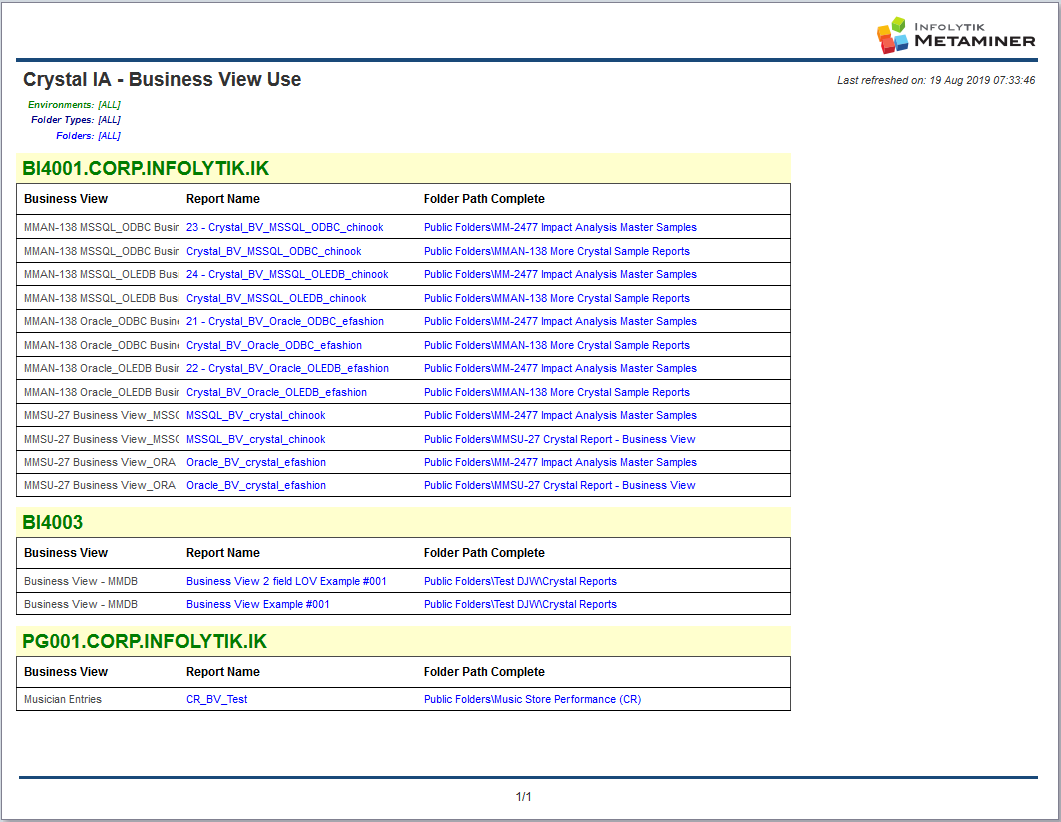Open the CR_BV_Test report link
1061x822 pixels.
(217, 699)
